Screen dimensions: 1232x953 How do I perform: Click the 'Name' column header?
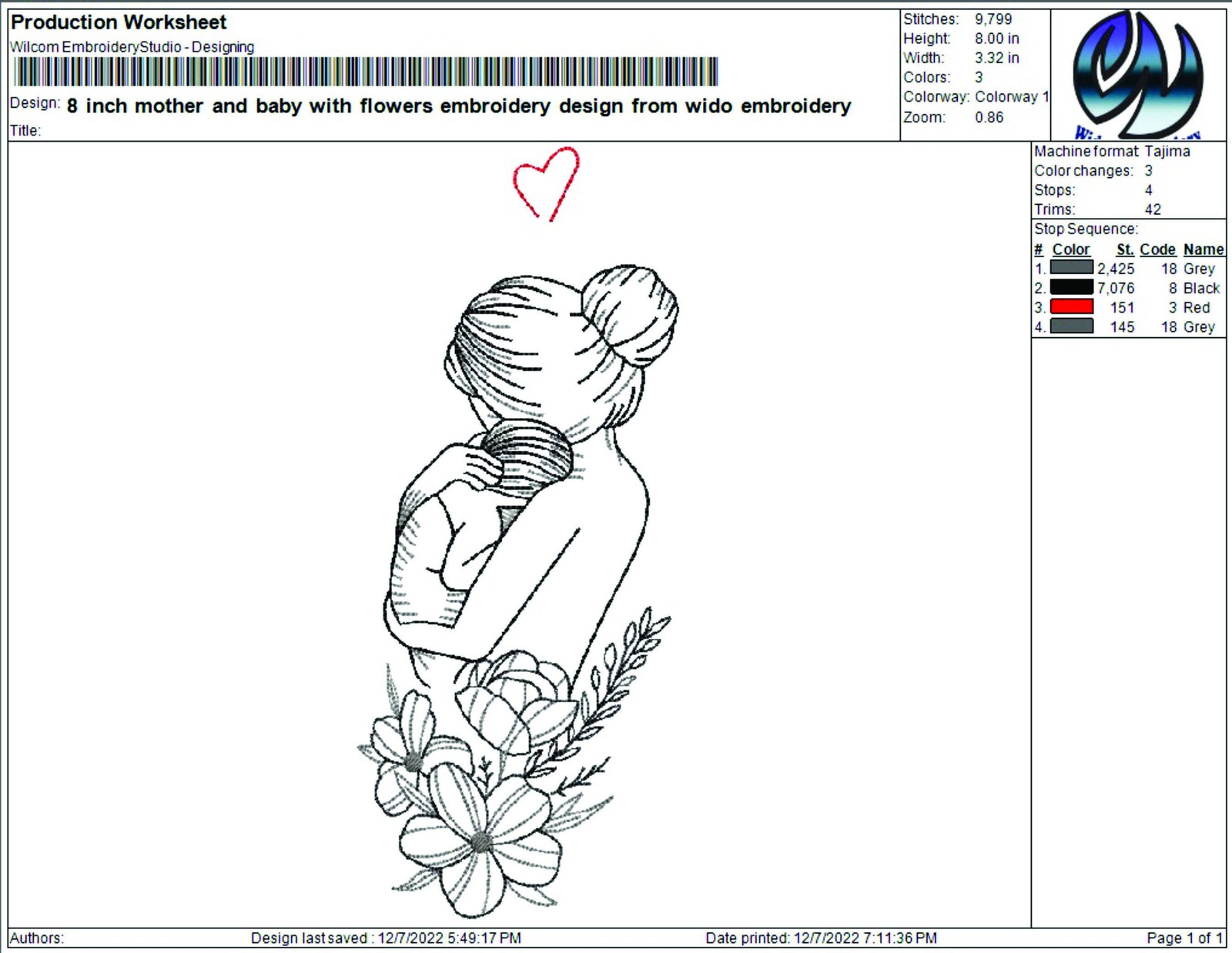(1204, 249)
